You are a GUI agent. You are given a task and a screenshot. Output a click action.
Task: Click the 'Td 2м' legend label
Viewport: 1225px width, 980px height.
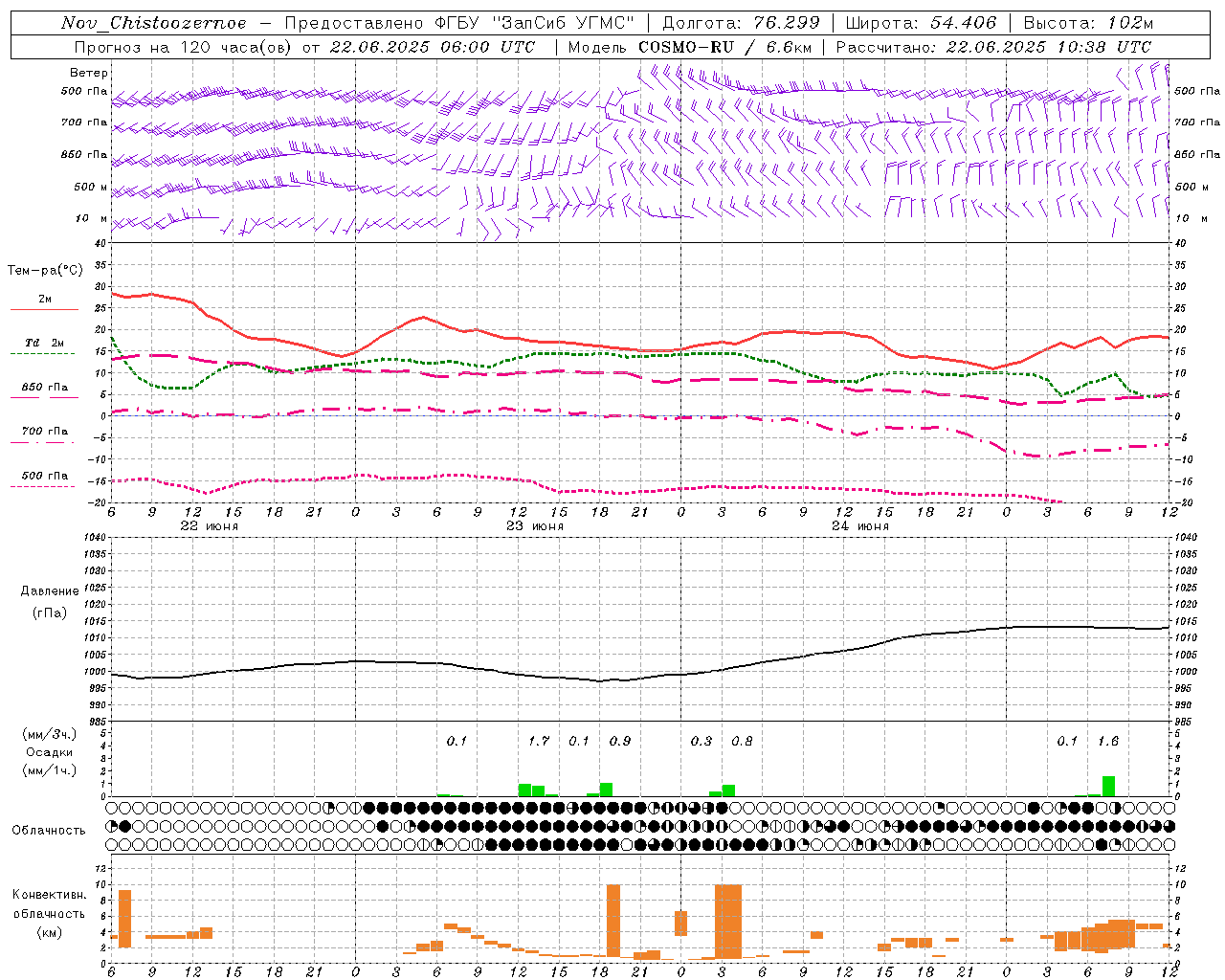click(x=44, y=343)
